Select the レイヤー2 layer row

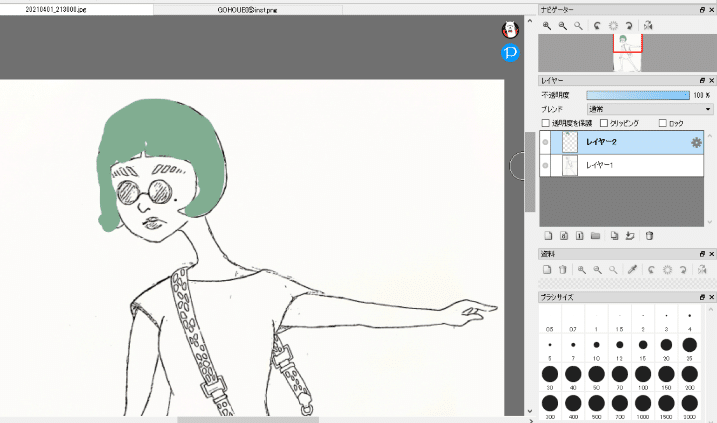tap(621, 142)
